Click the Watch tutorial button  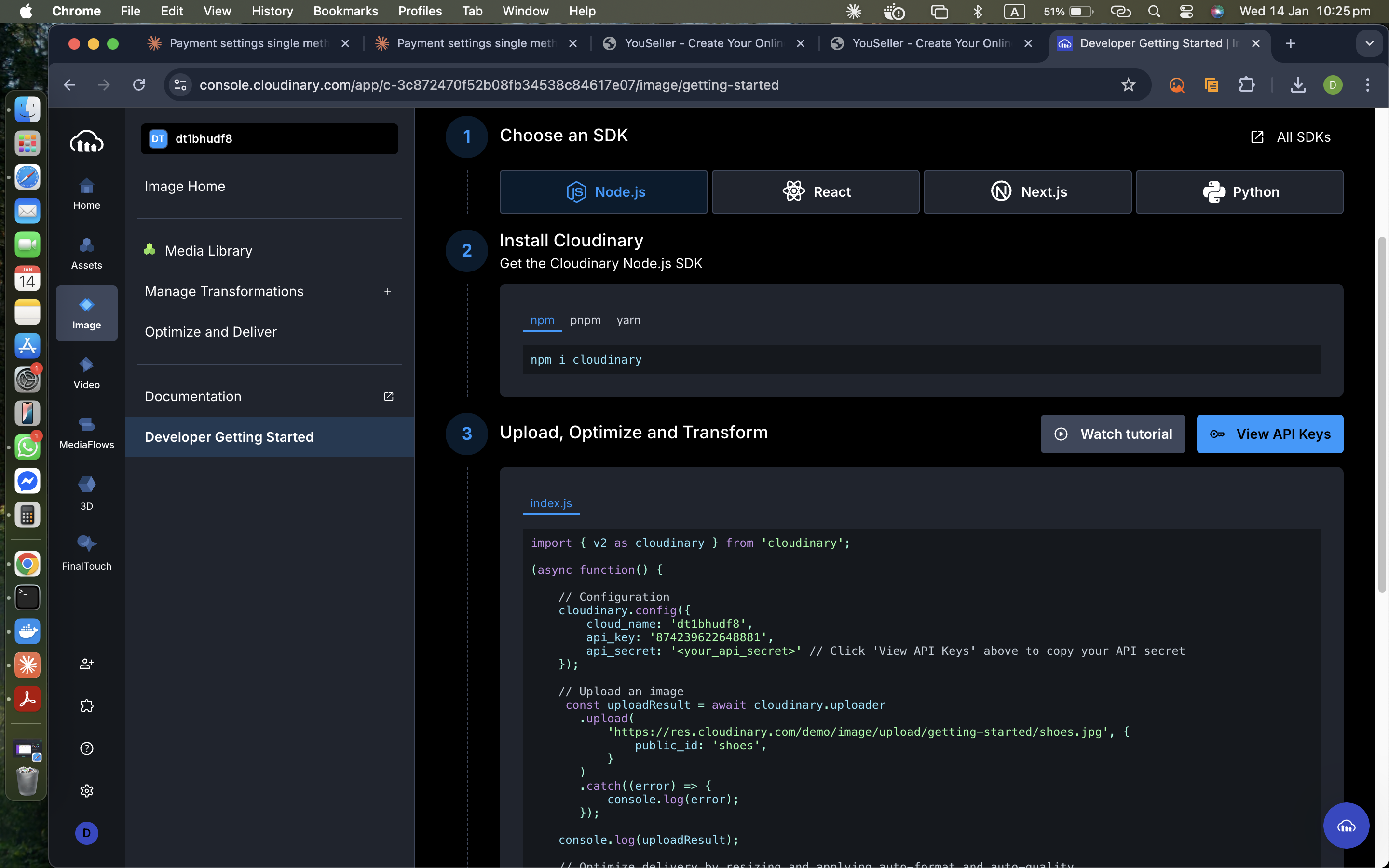1112,434
